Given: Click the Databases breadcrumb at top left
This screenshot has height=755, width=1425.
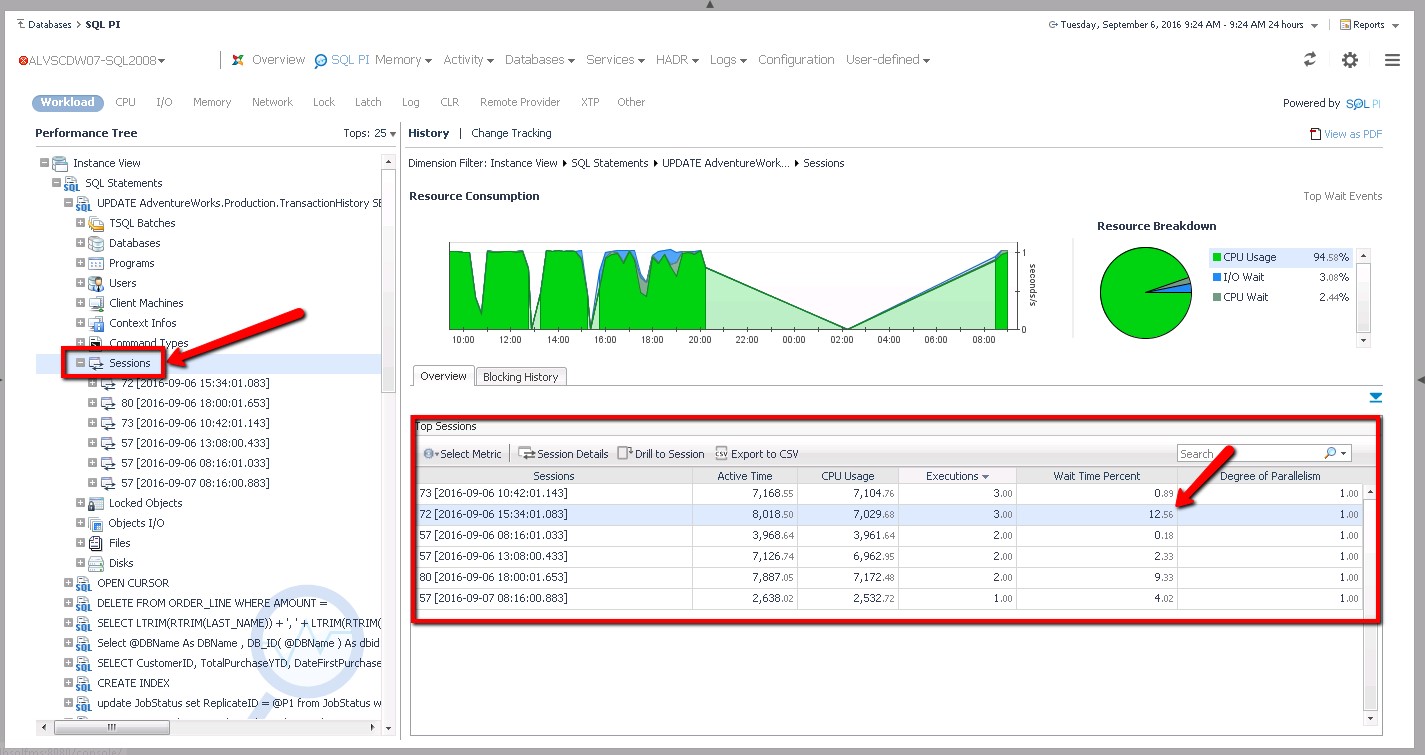Looking at the screenshot, I should click(49, 25).
